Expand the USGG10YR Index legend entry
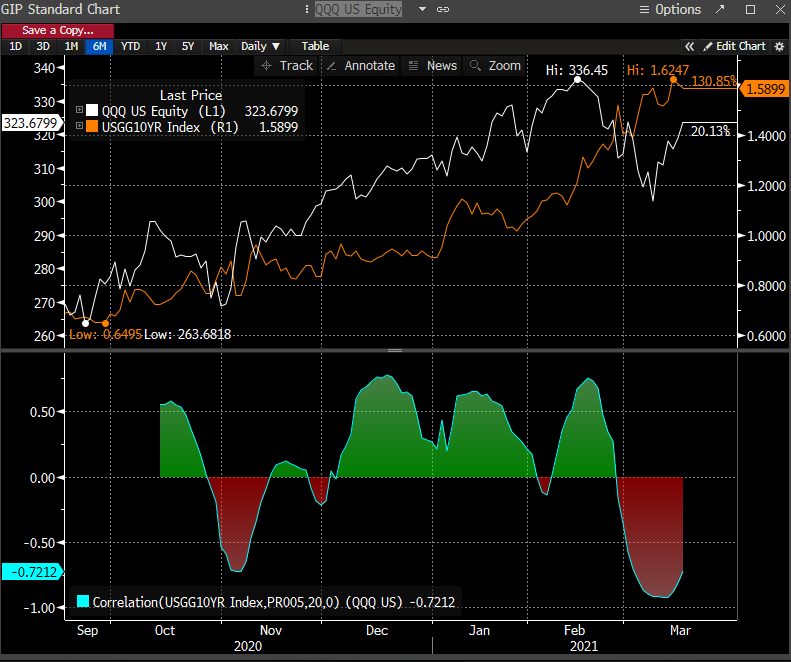 pyautogui.click(x=79, y=125)
